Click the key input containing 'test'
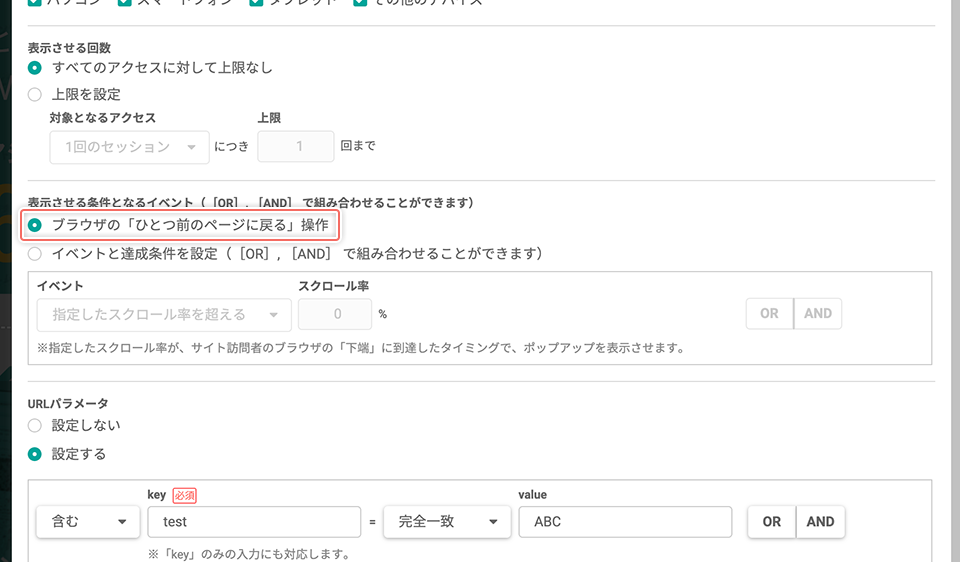 click(x=254, y=522)
